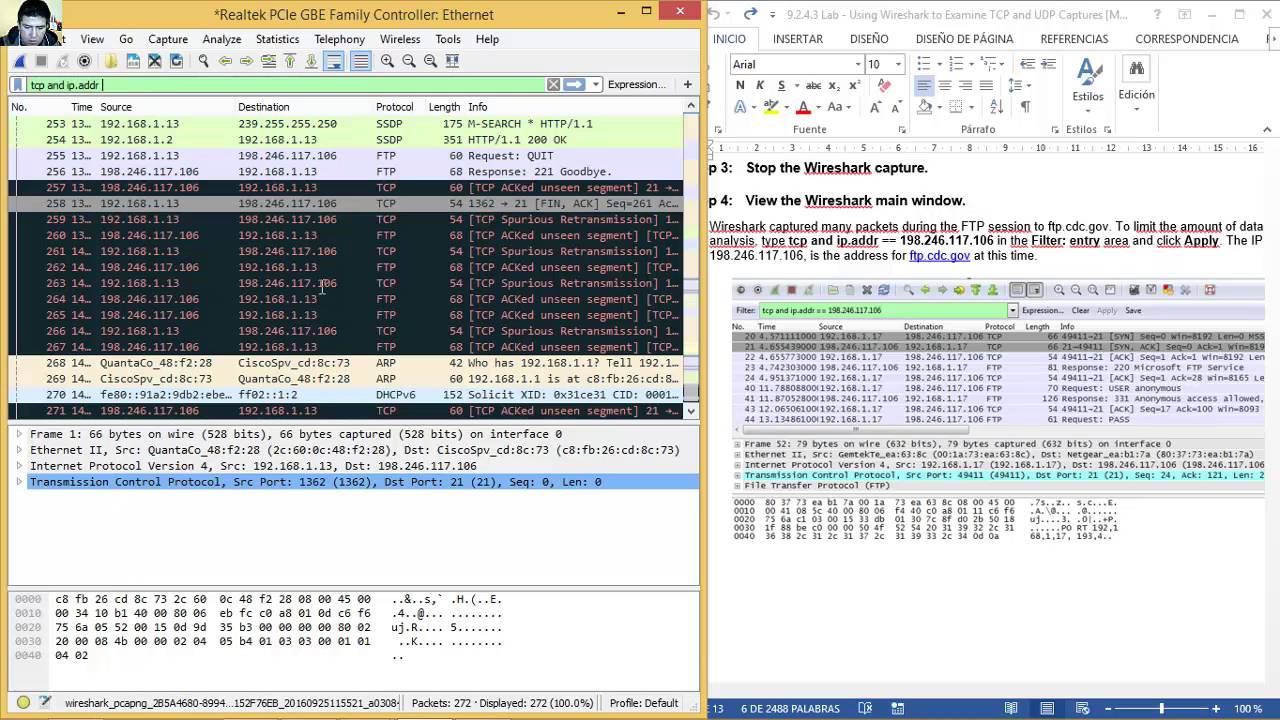
Task: Expand Internet Protocol Version 4 row
Action: [19, 466]
